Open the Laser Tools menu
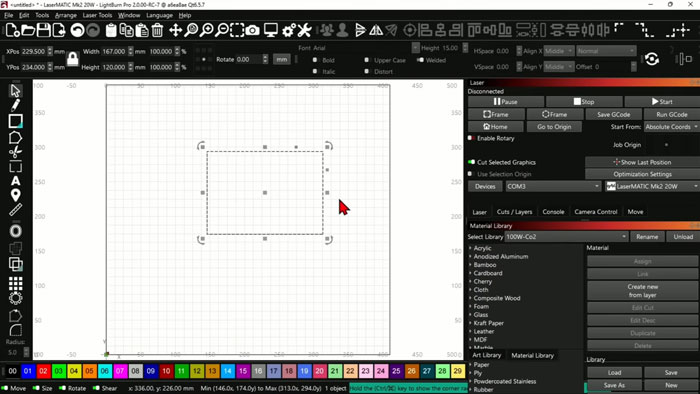 pos(97,15)
